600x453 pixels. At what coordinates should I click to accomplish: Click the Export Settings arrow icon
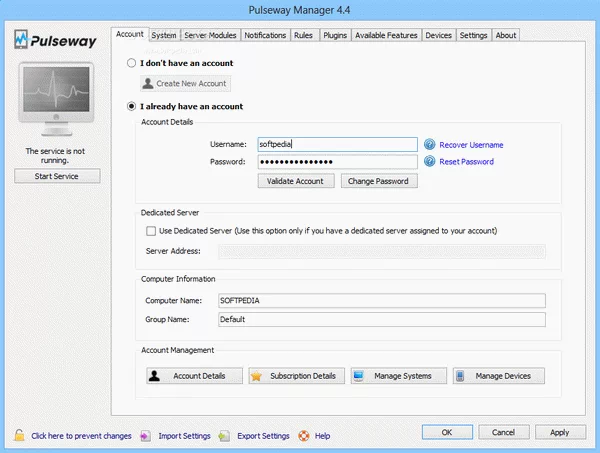tap(224, 436)
